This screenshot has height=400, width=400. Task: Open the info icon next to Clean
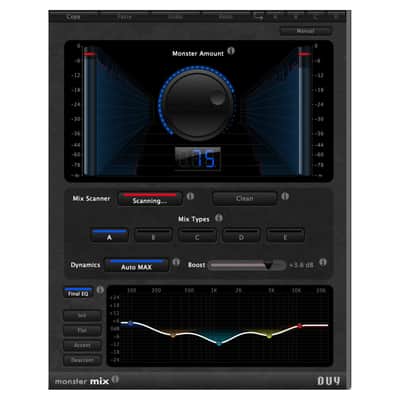point(285,196)
